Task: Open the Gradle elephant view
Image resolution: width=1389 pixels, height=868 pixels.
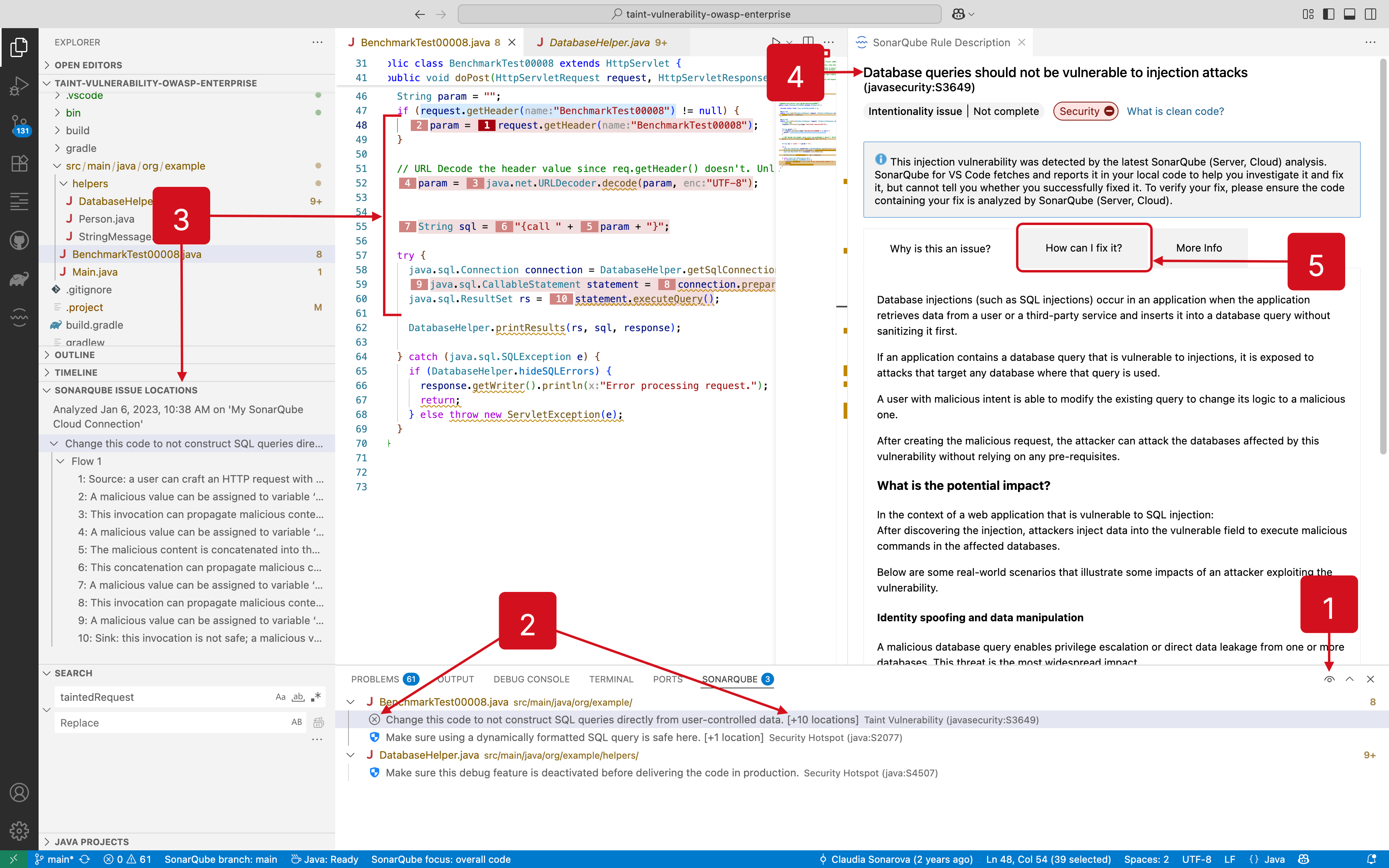Action: (x=19, y=279)
